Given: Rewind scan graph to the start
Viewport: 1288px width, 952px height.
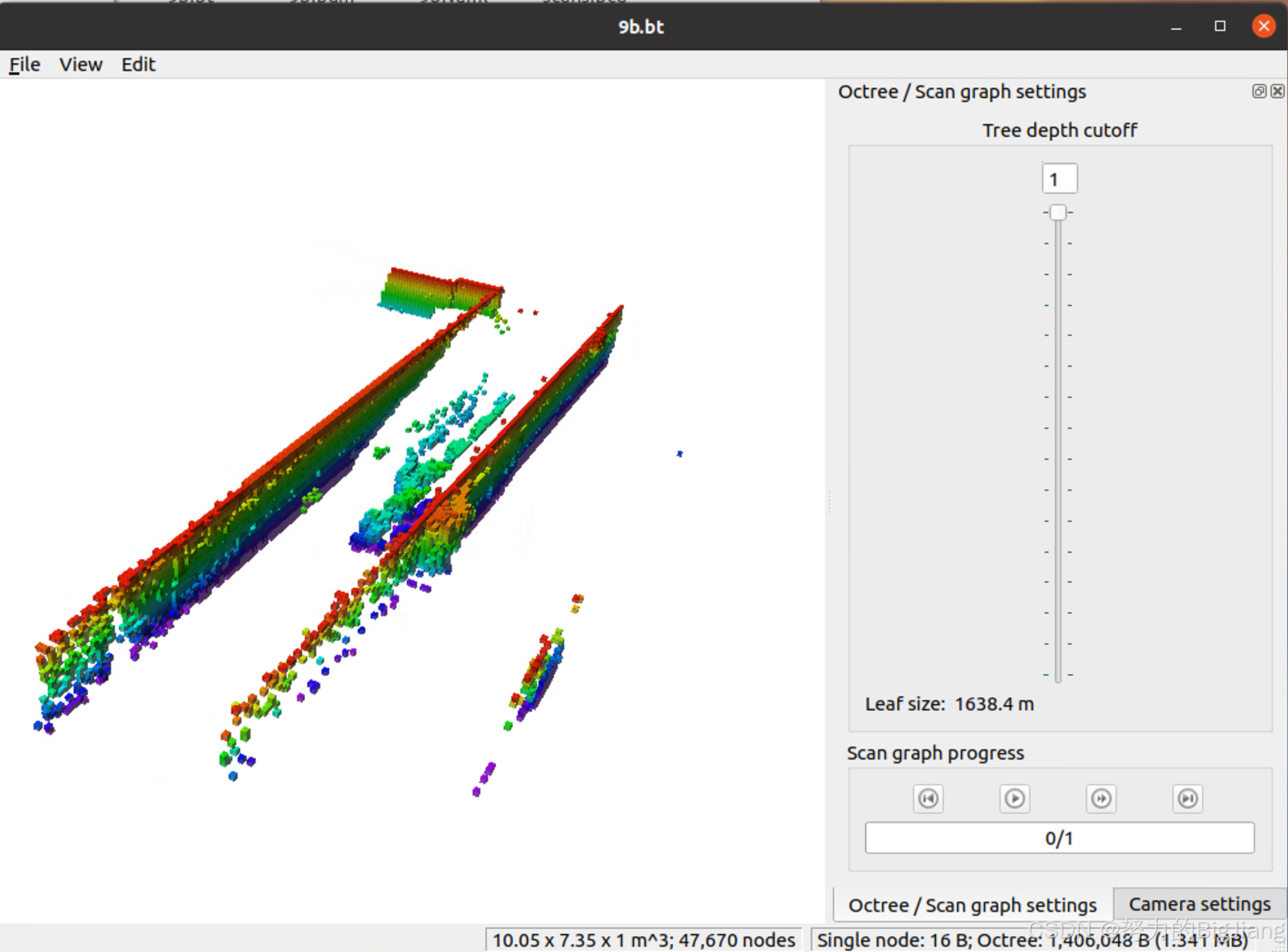Looking at the screenshot, I should coord(928,799).
